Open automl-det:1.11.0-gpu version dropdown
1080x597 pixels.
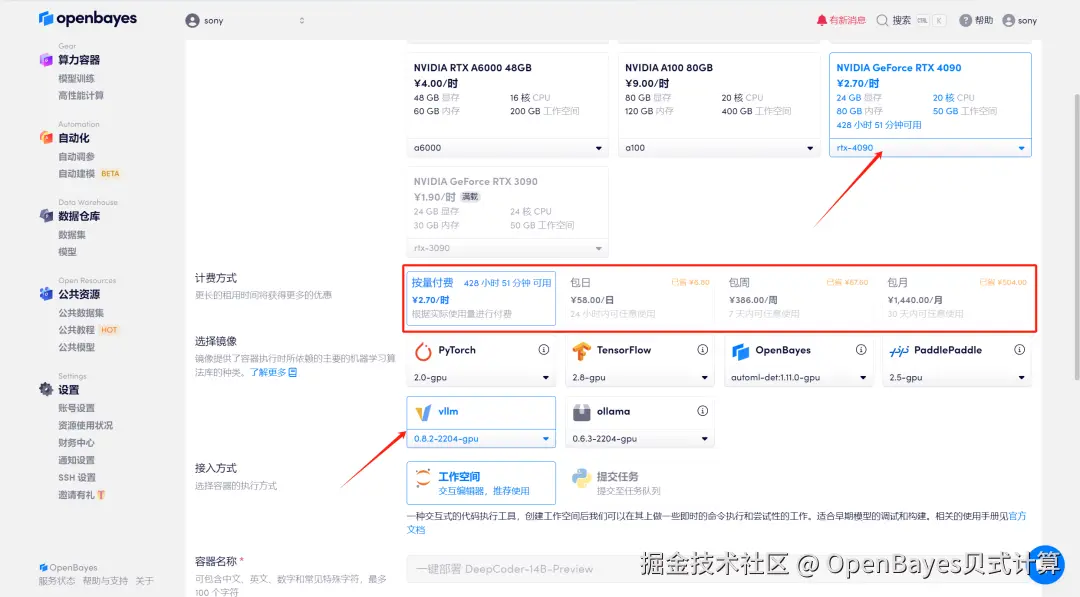[798, 377]
